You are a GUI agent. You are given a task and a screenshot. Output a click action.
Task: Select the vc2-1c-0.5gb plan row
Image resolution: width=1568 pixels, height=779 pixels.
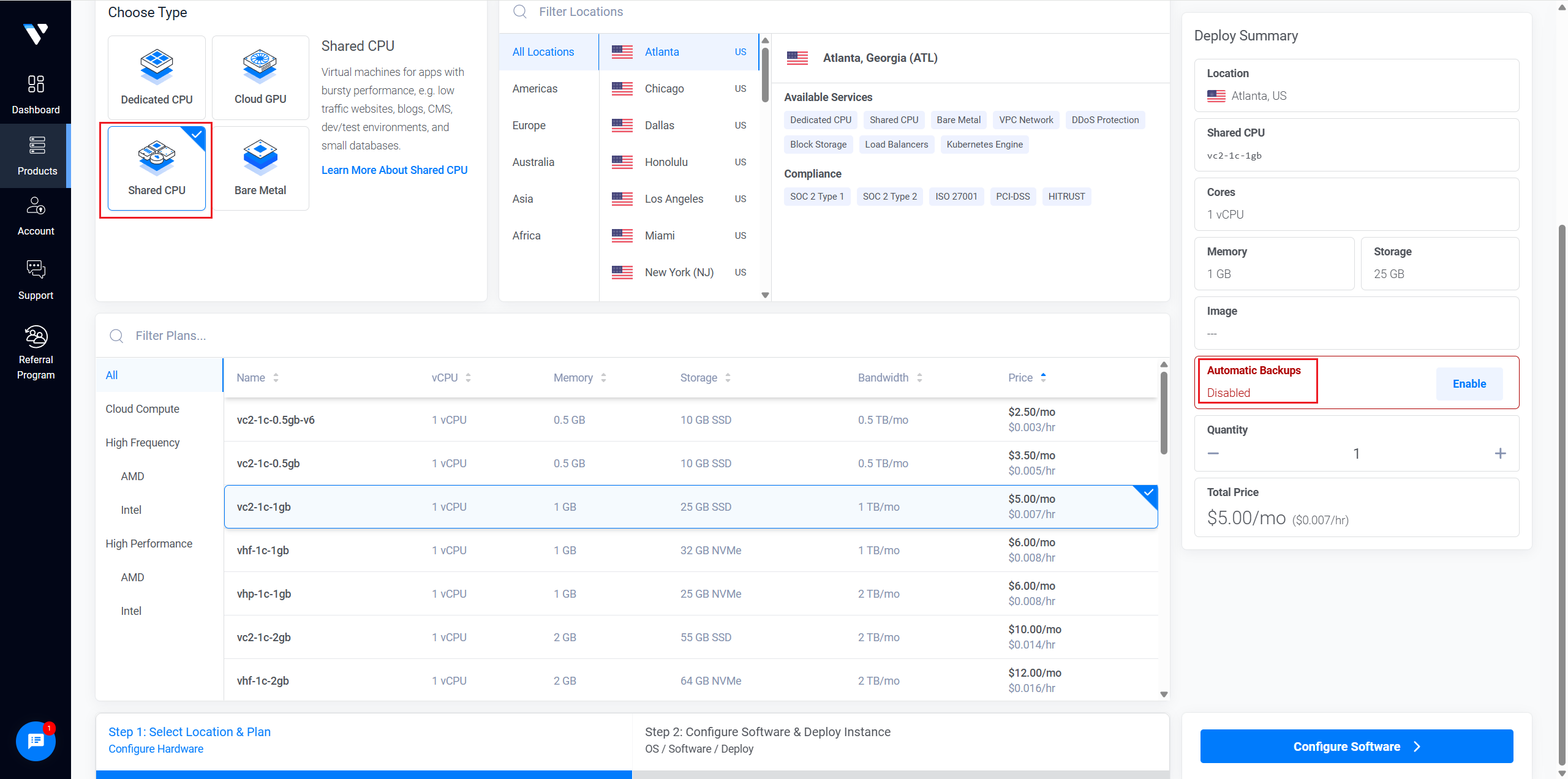click(x=691, y=464)
